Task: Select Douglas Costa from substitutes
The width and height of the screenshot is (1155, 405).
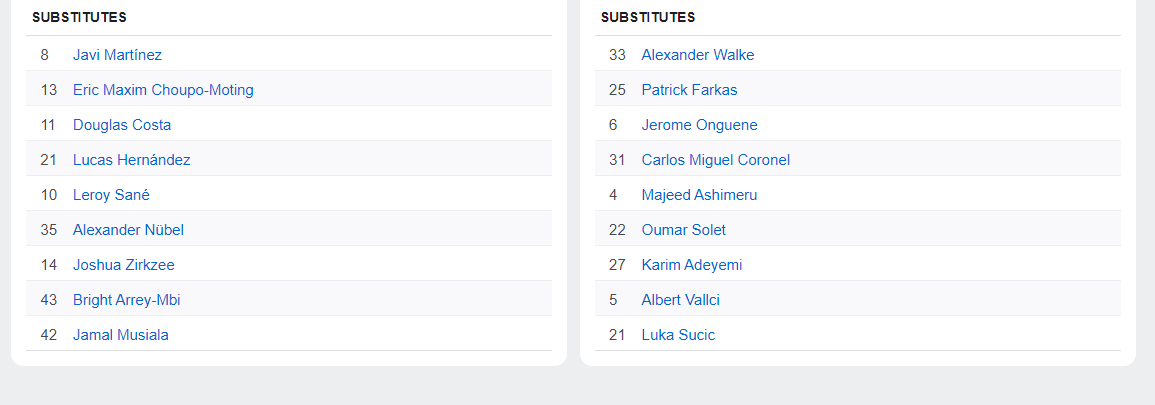Action: [122, 125]
